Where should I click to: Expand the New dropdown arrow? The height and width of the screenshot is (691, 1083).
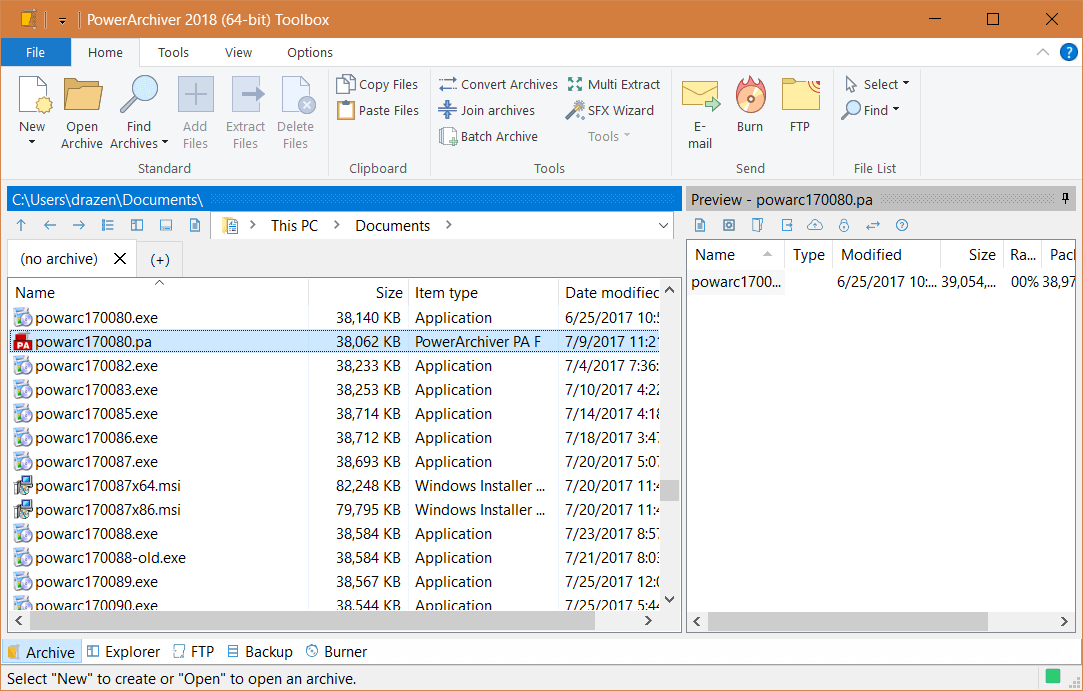(32, 142)
